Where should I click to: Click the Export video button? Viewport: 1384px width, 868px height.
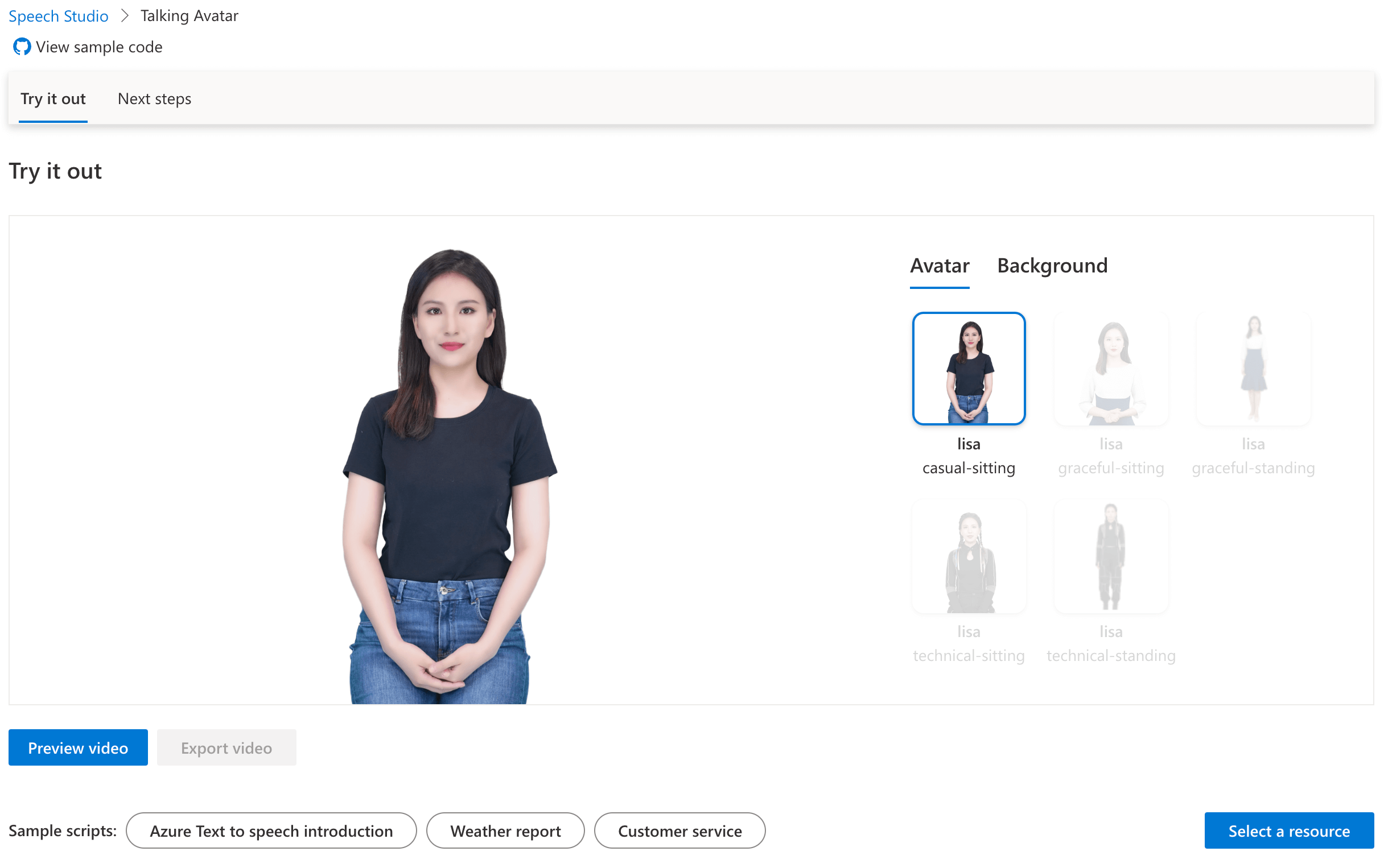[226, 747]
